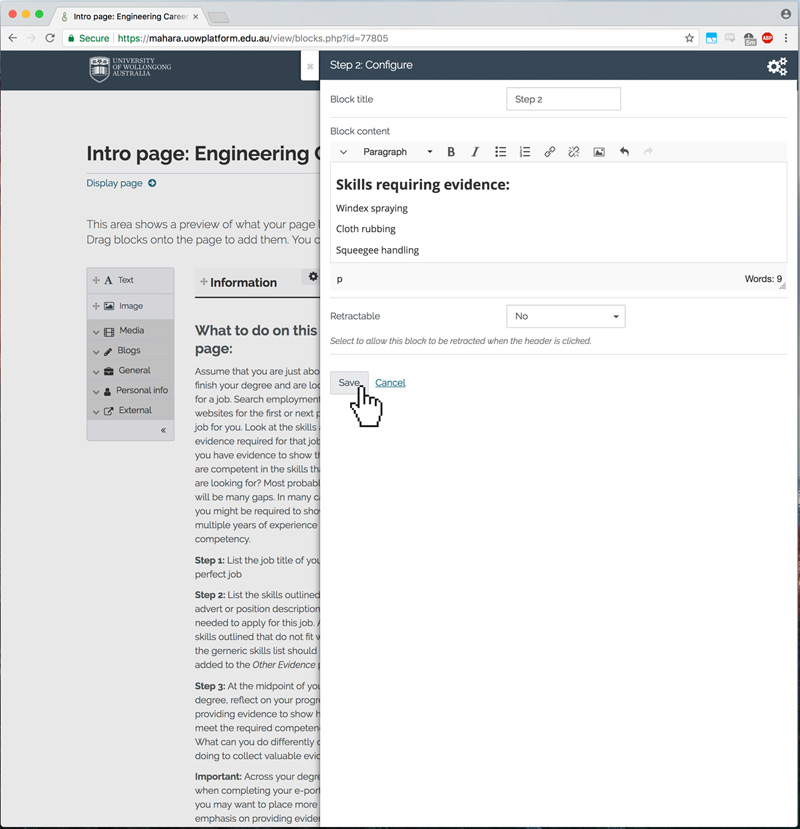Insert a bulleted list
The image size is (800, 829).
(500, 152)
